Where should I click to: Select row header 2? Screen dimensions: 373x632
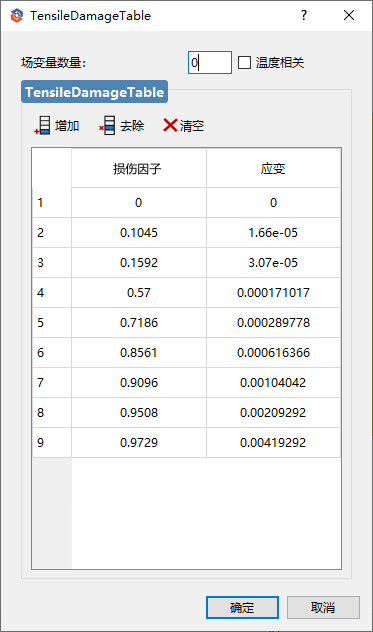(x=52, y=233)
